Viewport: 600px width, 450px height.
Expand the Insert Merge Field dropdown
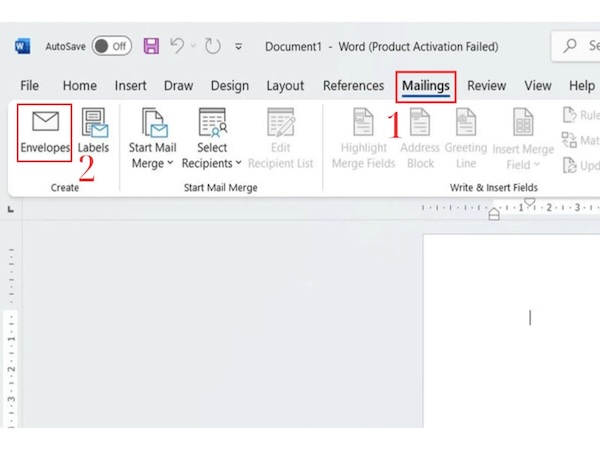[x=523, y=164]
